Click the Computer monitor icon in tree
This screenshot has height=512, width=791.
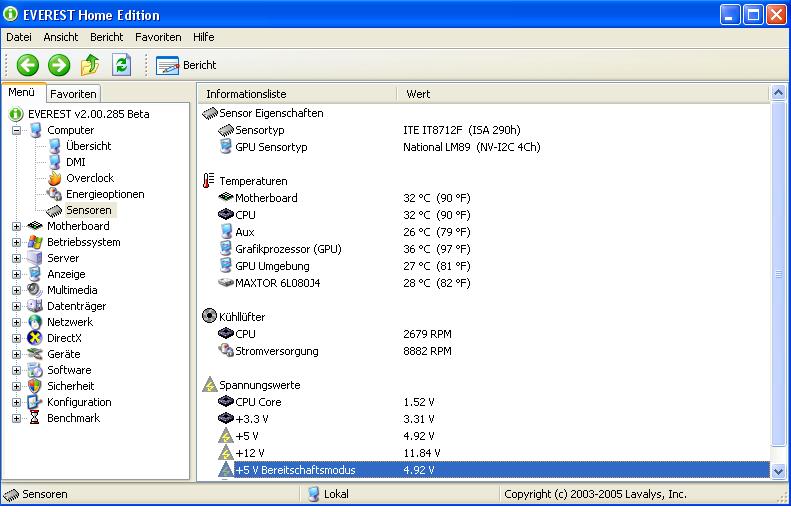tap(35, 130)
